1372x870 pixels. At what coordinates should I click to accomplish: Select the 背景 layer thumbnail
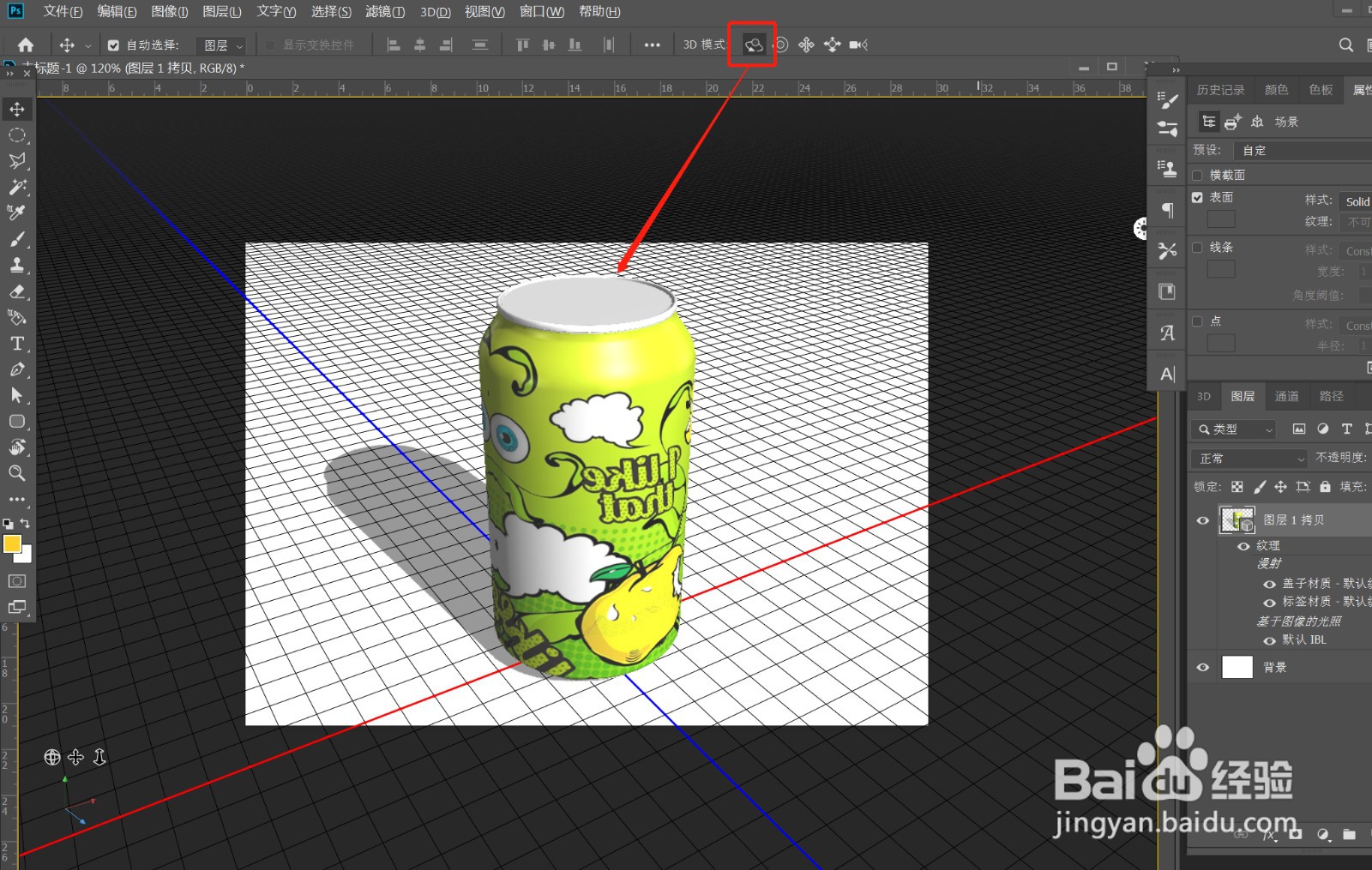tap(1237, 667)
